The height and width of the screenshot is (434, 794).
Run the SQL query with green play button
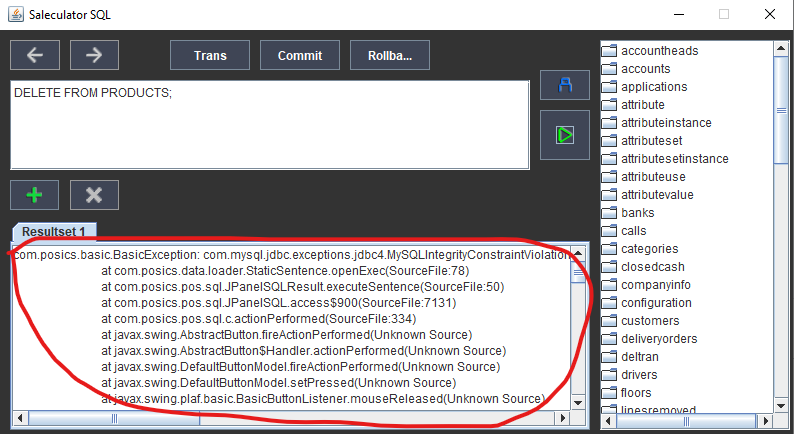tap(565, 135)
